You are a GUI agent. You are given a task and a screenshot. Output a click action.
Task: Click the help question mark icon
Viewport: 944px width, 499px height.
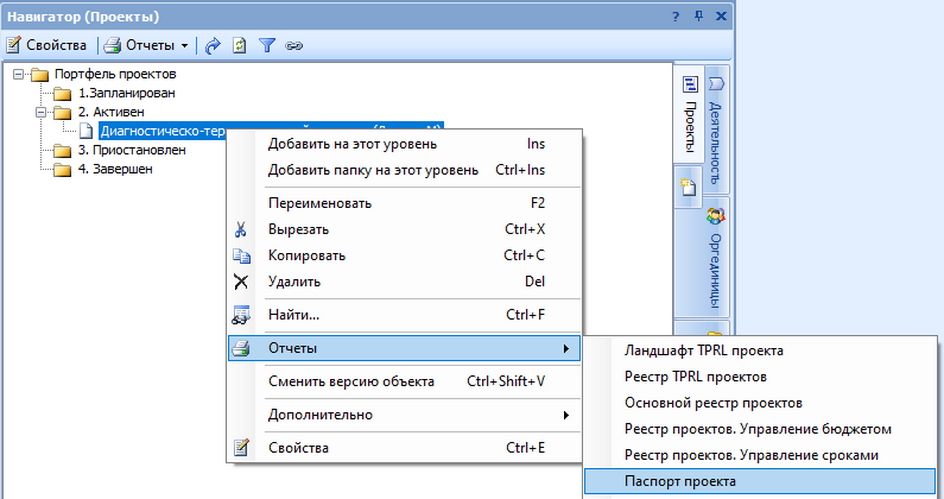(x=677, y=17)
